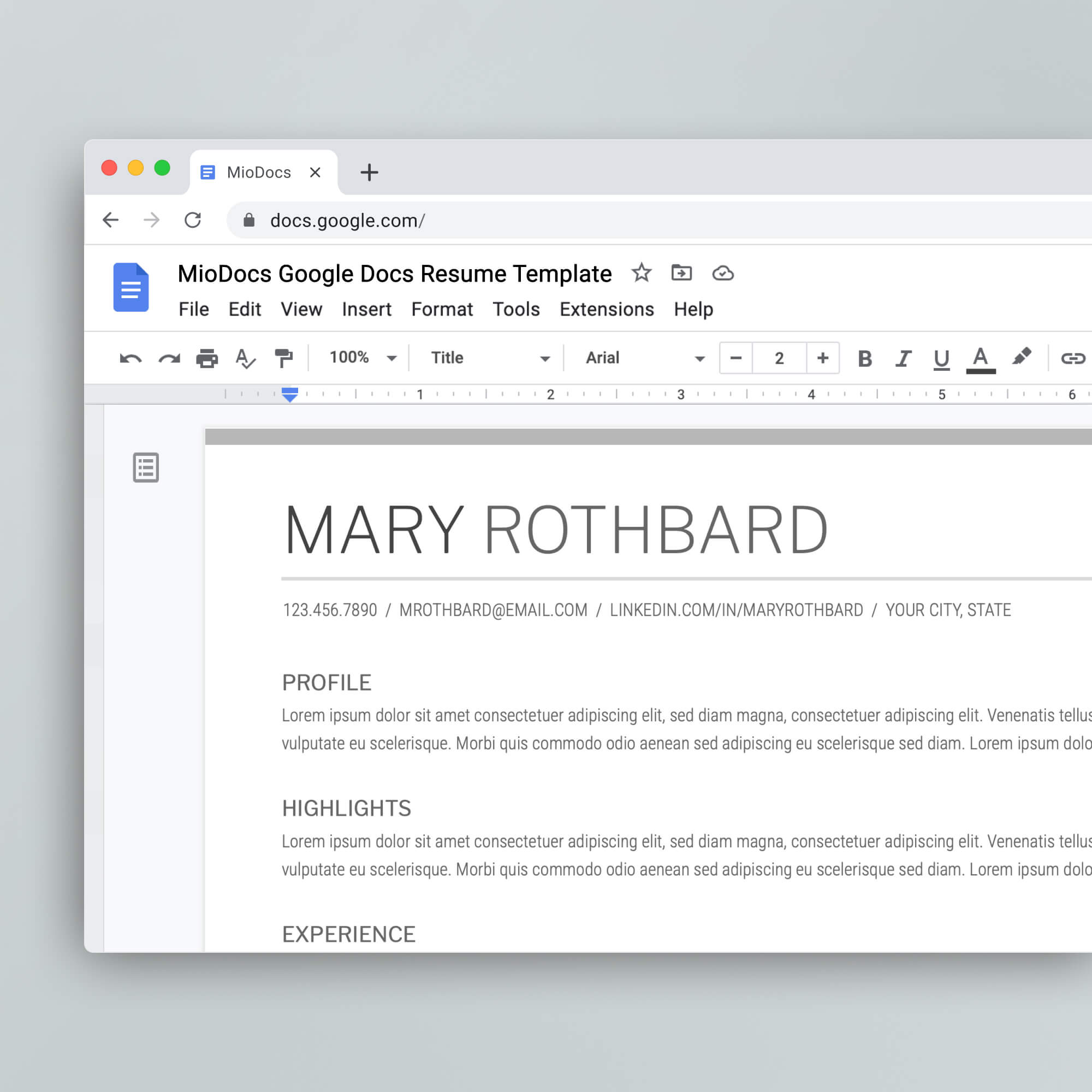The height and width of the screenshot is (1092, 1092).
Task: Check the document save status in Drive
Action: 723,273
